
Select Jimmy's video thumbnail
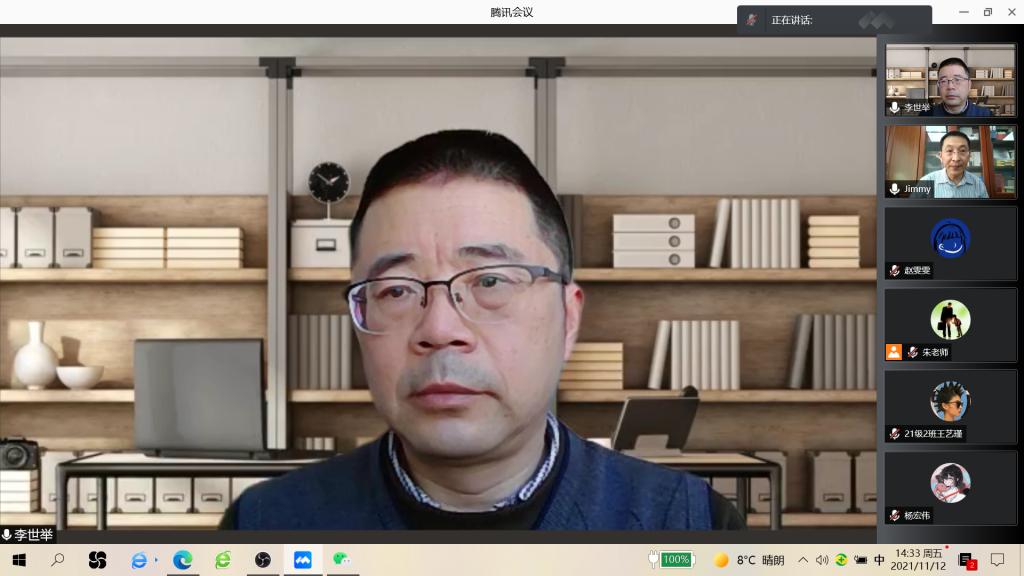coord(950,160)
